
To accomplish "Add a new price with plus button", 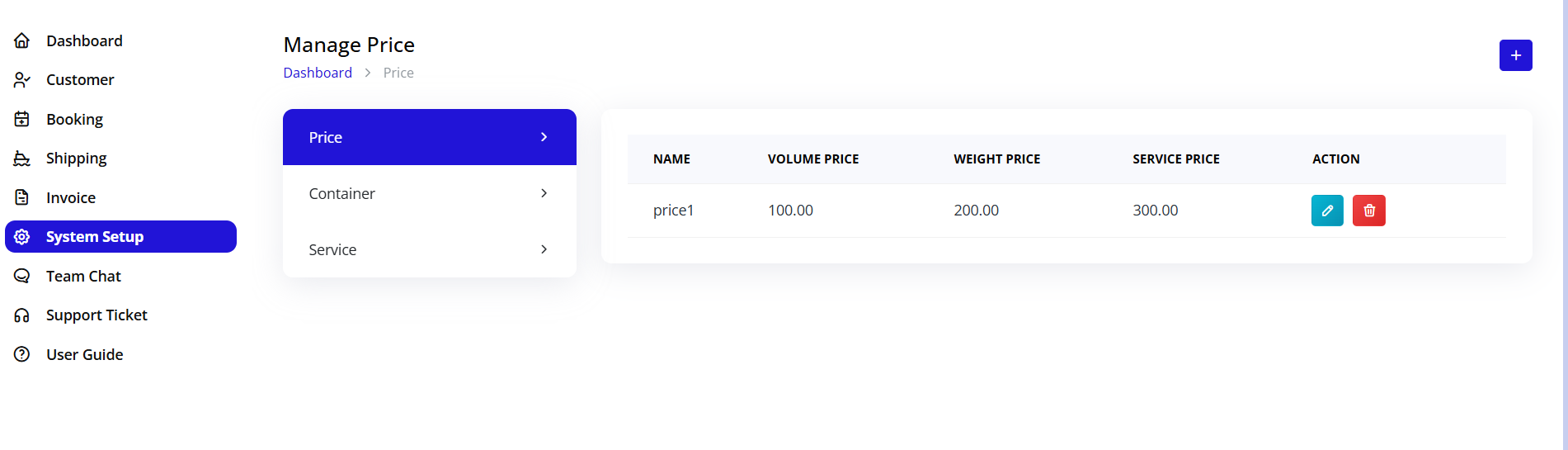I will [1515, 55].
